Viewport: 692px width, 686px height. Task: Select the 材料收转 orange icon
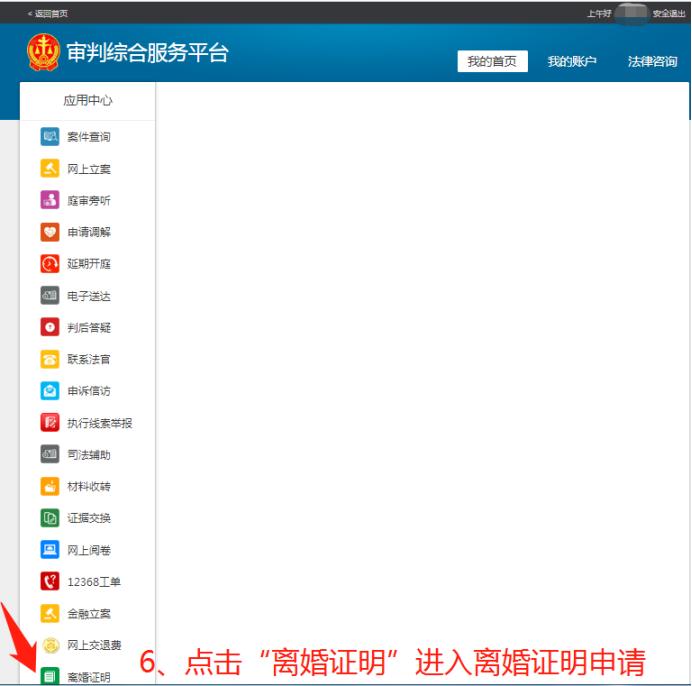click(50, 486)
